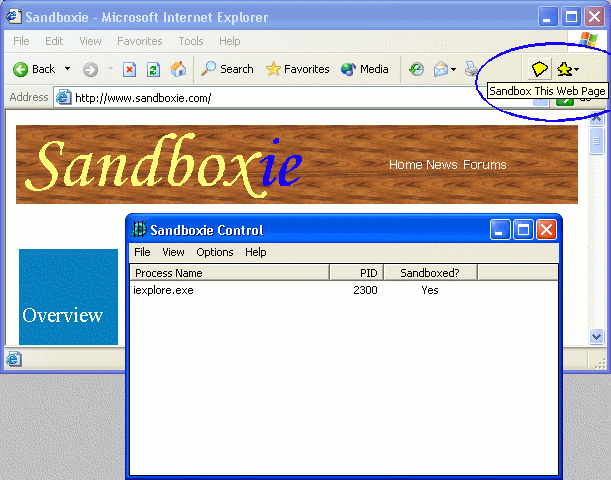Click the yellow star Sandboxie favorites icon
This screenshot has height=480, width=611.
[x=564, y=69]
